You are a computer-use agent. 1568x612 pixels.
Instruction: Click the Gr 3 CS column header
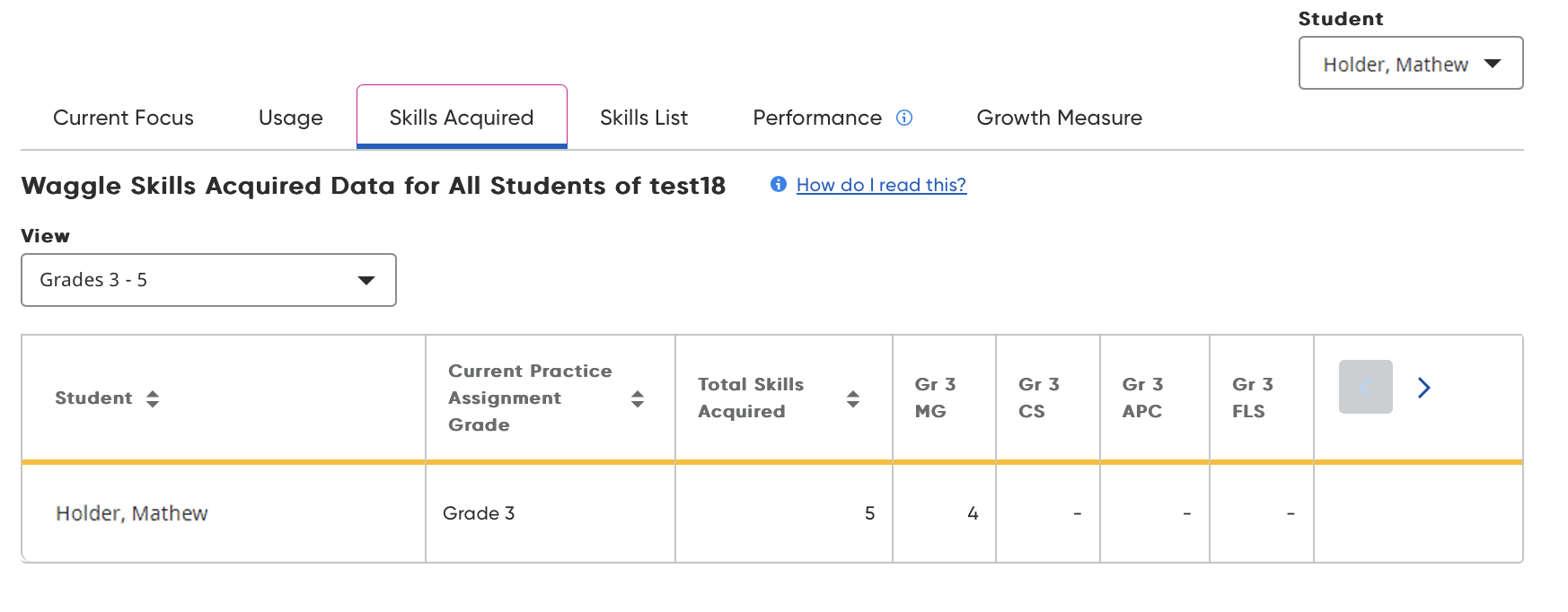click(x=1039, y=398)
